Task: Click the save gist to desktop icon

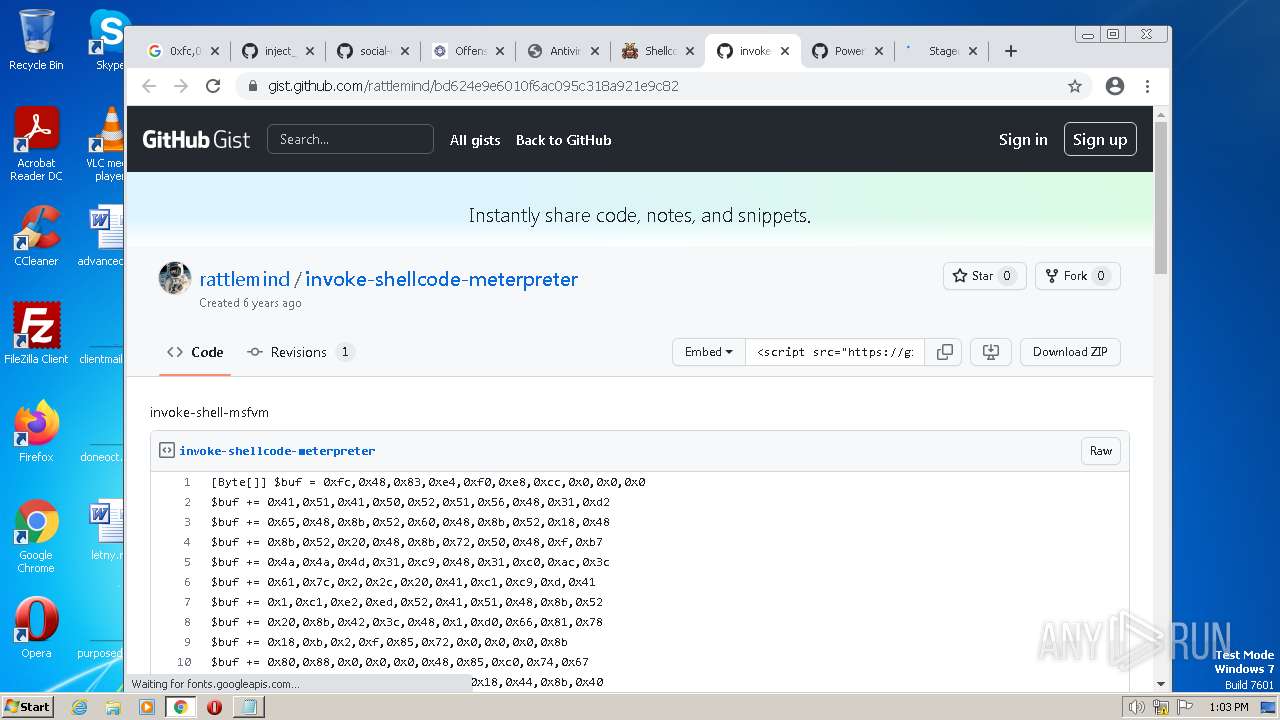Action: [991, 352]
